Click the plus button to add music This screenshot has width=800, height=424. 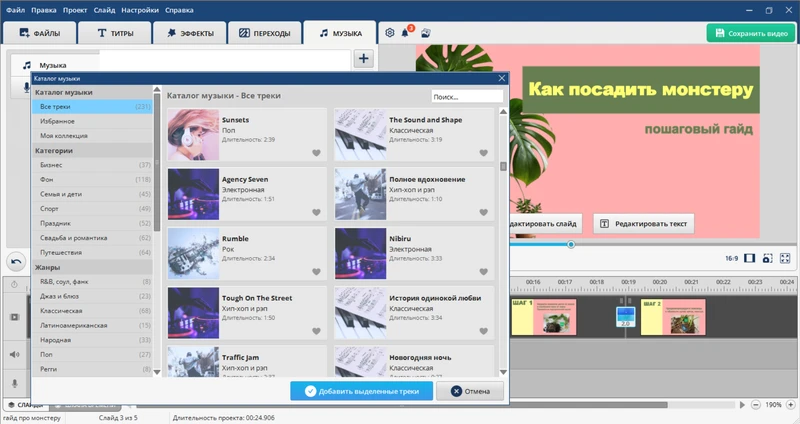pos(363,58)
